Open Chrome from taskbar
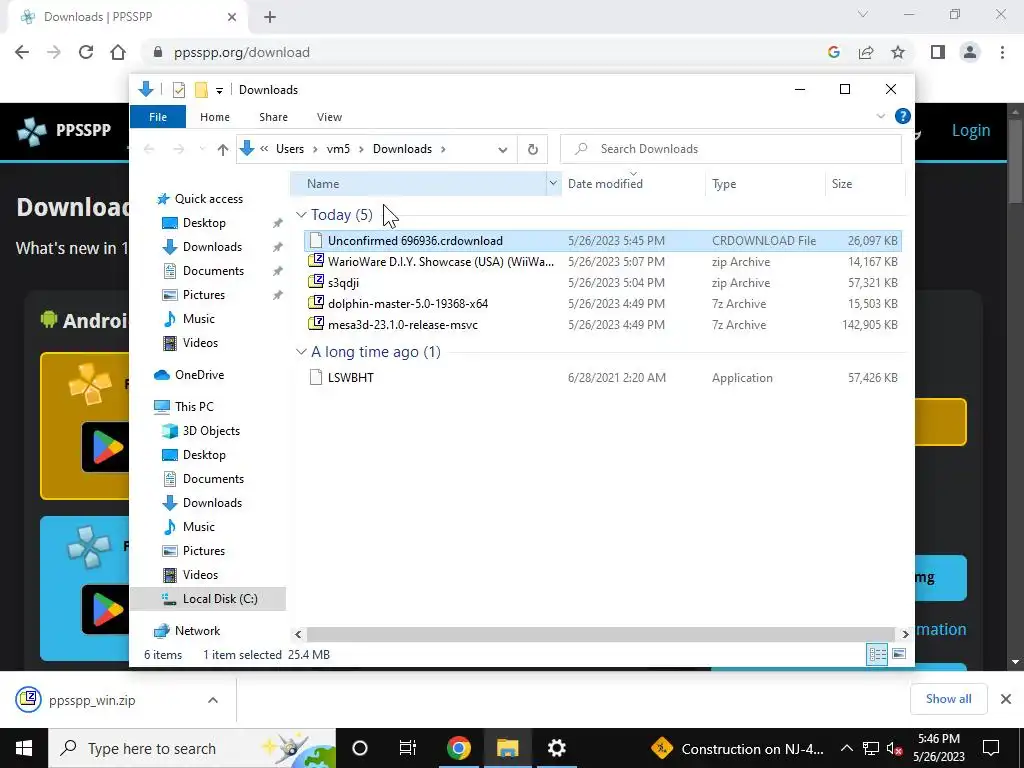1024x768 pixels. click(x=458, y=748)
